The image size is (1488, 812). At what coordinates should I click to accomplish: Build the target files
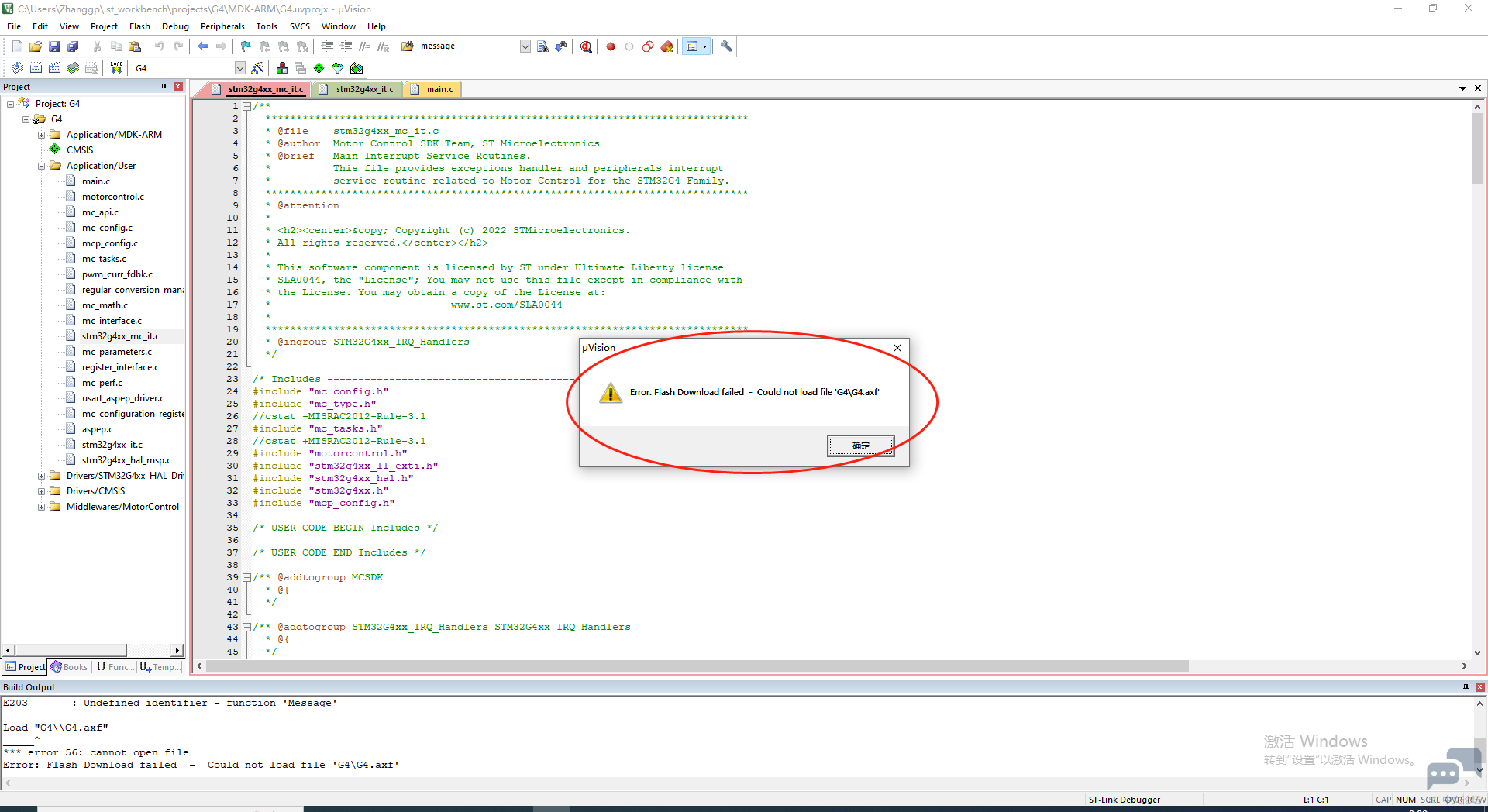36,68
